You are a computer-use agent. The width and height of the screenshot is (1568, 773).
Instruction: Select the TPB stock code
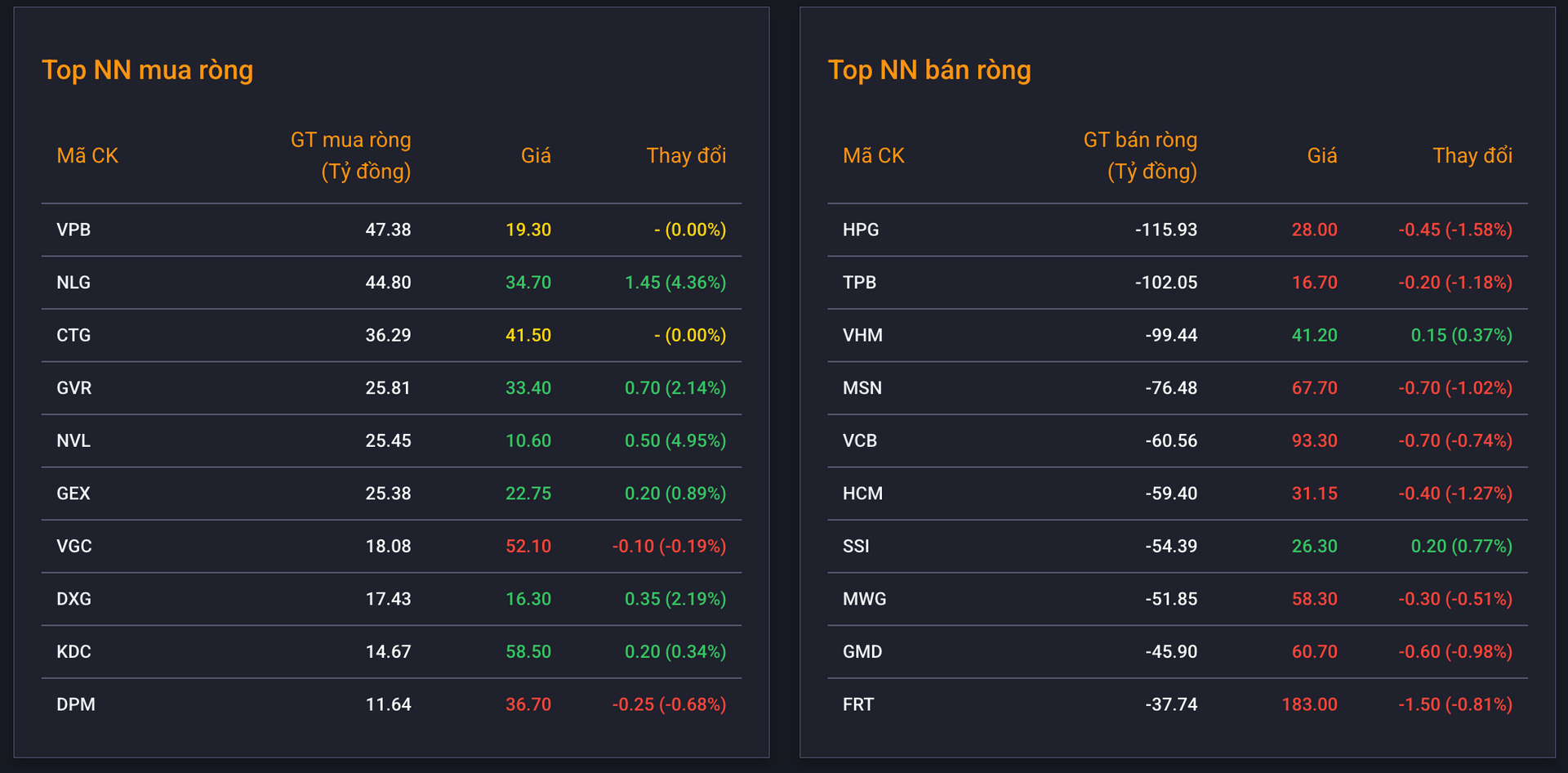tap(859, 283)
